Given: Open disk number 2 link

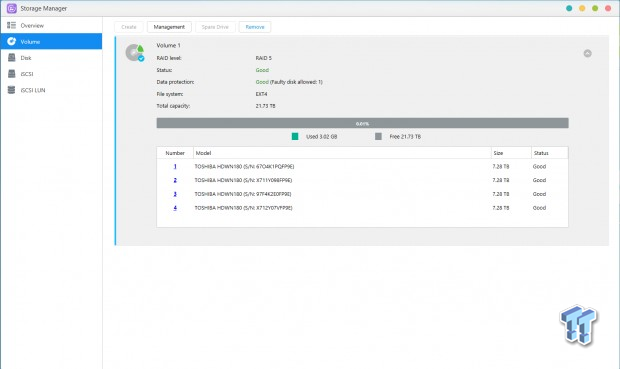Looking at the screenshot, I should click(x=175, y=180).
